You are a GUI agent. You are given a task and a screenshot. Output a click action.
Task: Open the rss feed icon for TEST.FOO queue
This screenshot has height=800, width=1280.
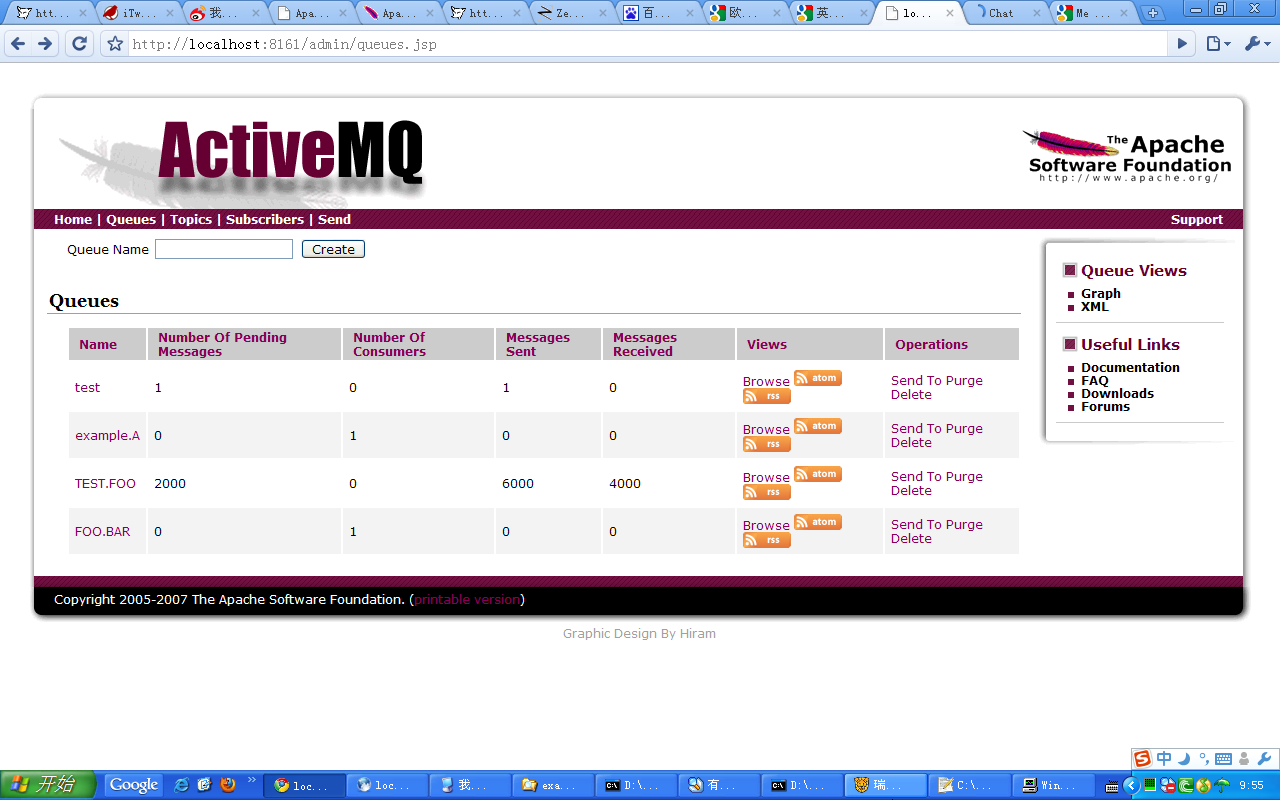coord(766,492)
